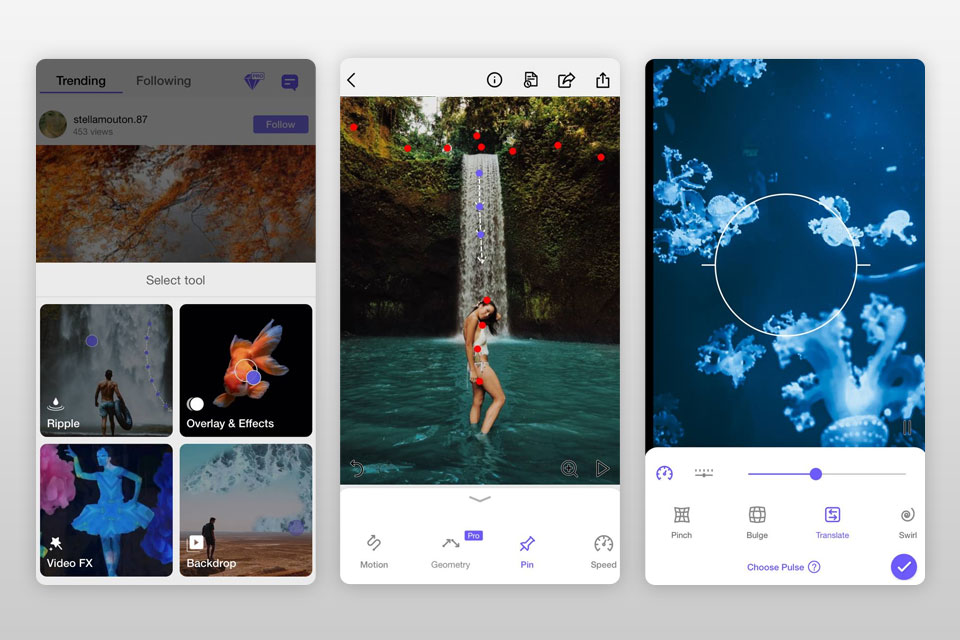
Task: Open stellamouton.87 profile avatar
Action: click(53, 124)
